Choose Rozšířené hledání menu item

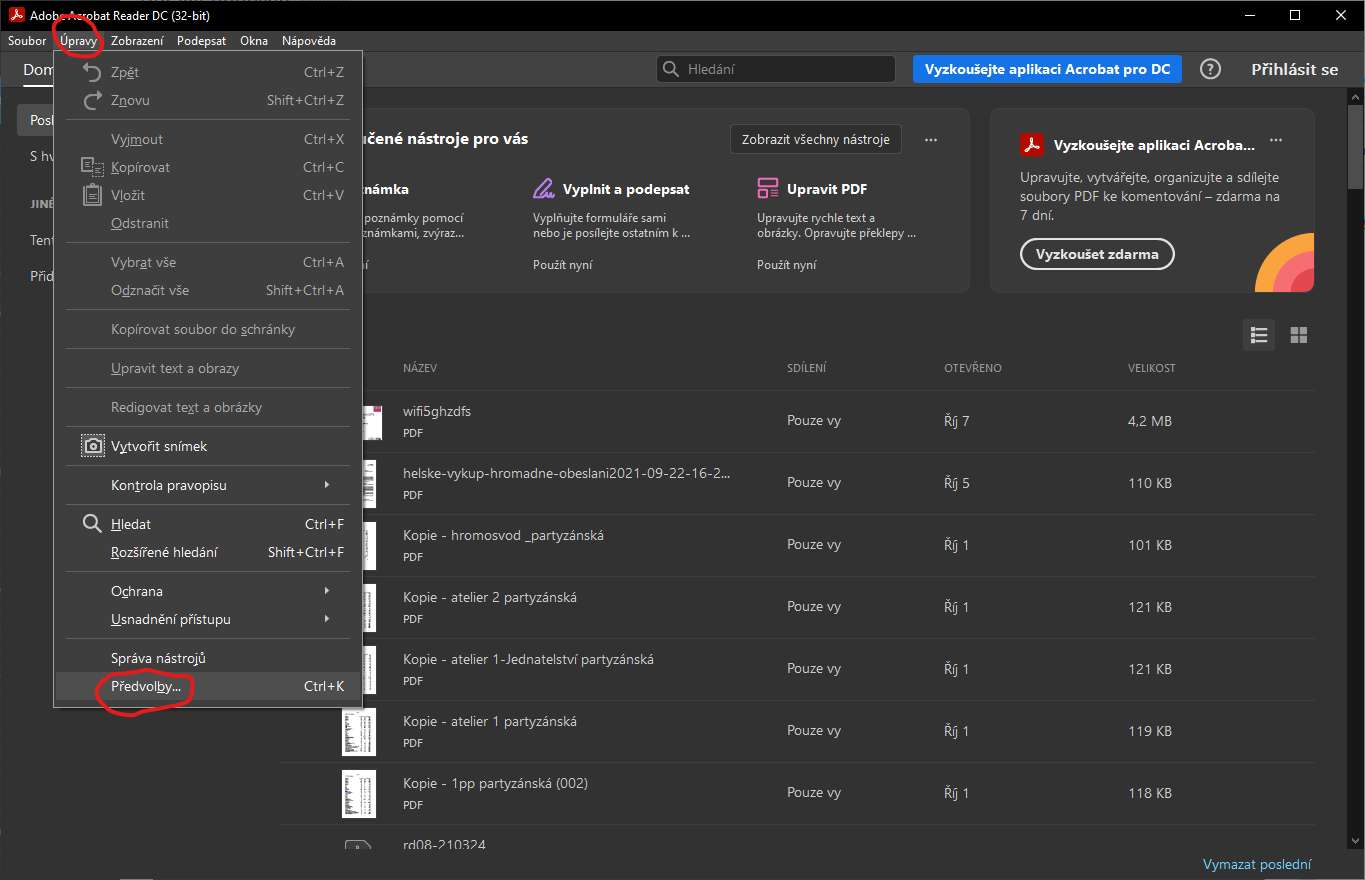[x=208, y=552]
